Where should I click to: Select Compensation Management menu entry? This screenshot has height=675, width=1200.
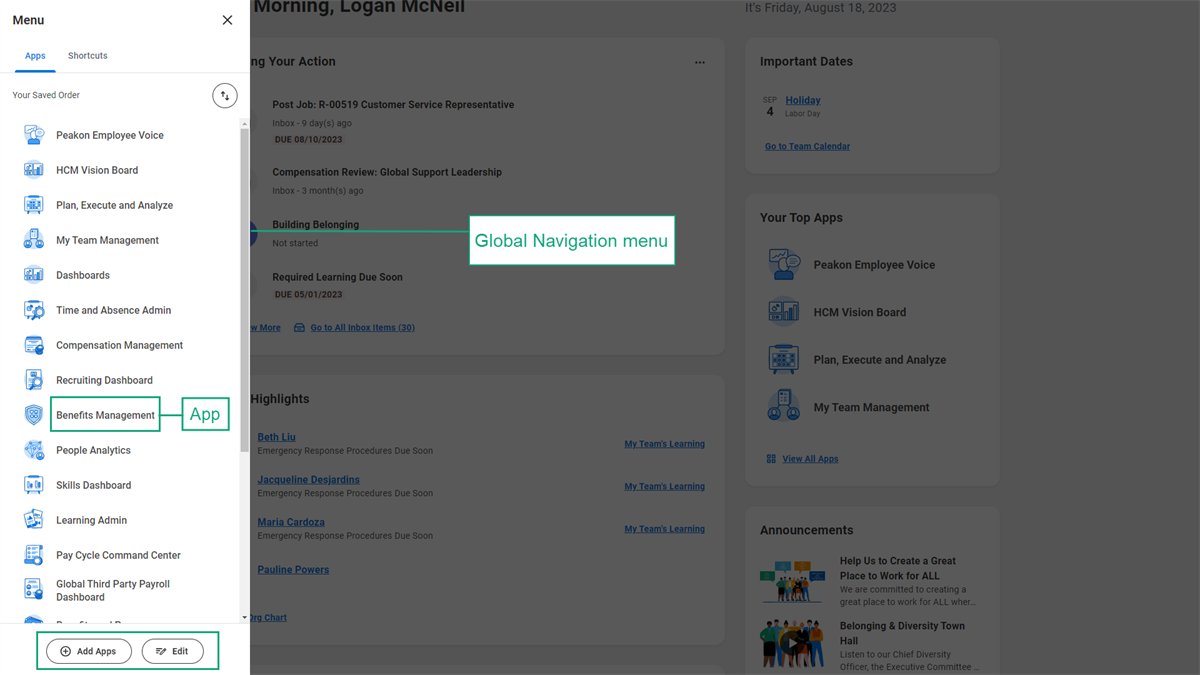point(119,345)
